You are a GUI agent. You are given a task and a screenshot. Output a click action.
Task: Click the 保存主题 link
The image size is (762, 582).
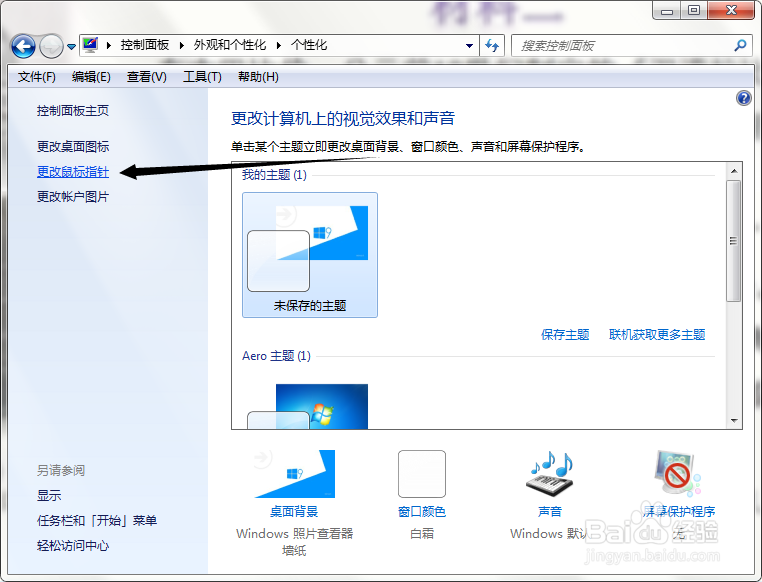coord(565,335)
